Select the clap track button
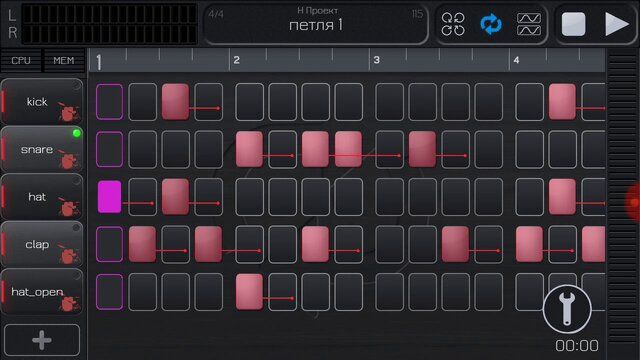This screenshot has width=640, height=360. 42,244
